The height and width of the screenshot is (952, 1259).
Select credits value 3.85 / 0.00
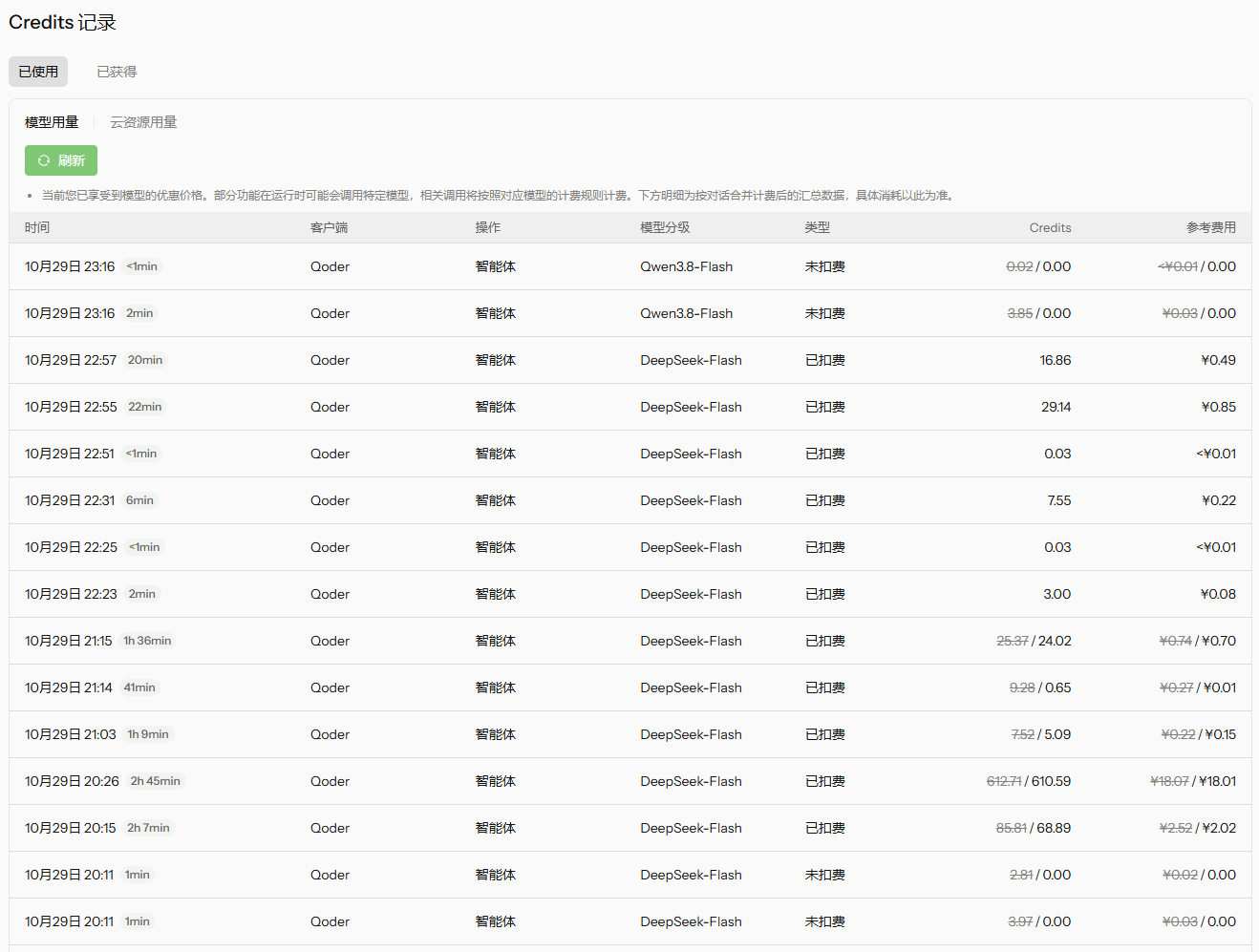pos(1039,313)
